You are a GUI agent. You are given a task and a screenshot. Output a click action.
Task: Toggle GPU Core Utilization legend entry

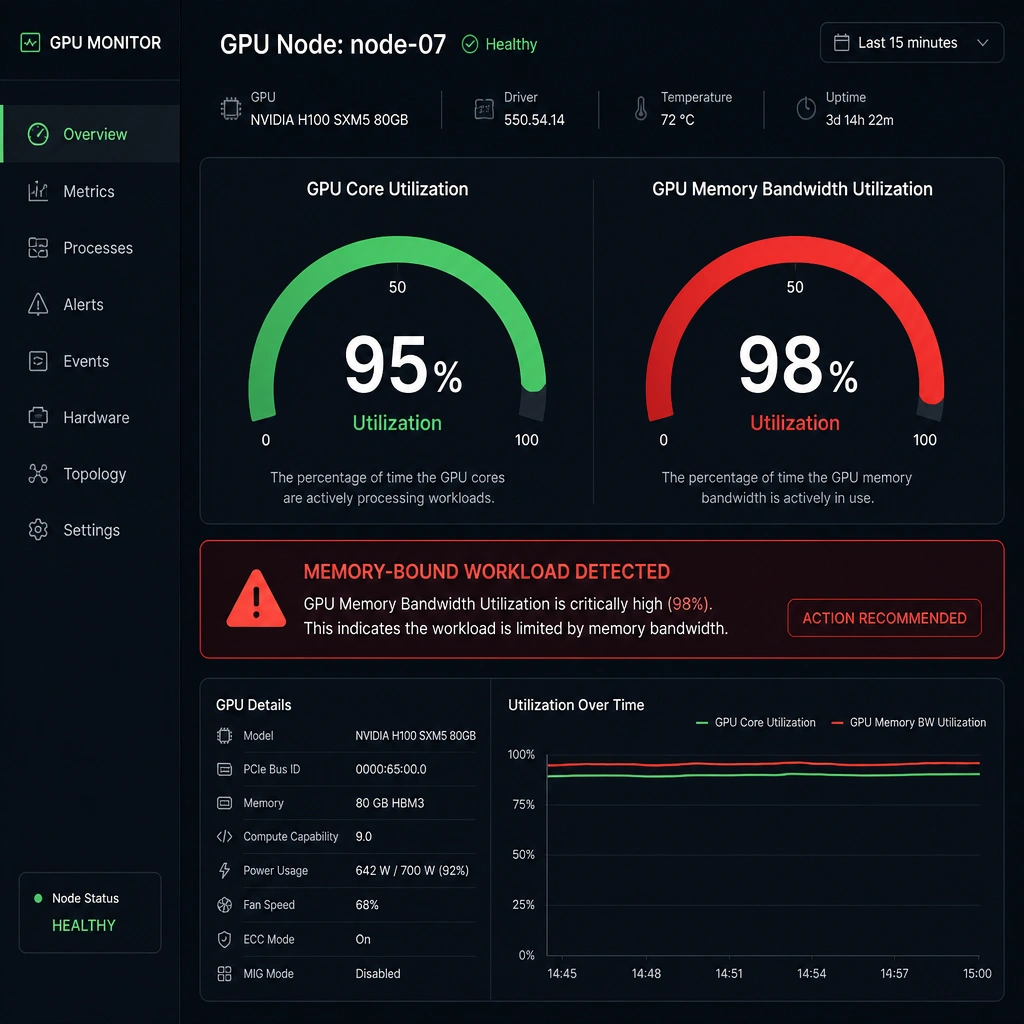[756, 722]
